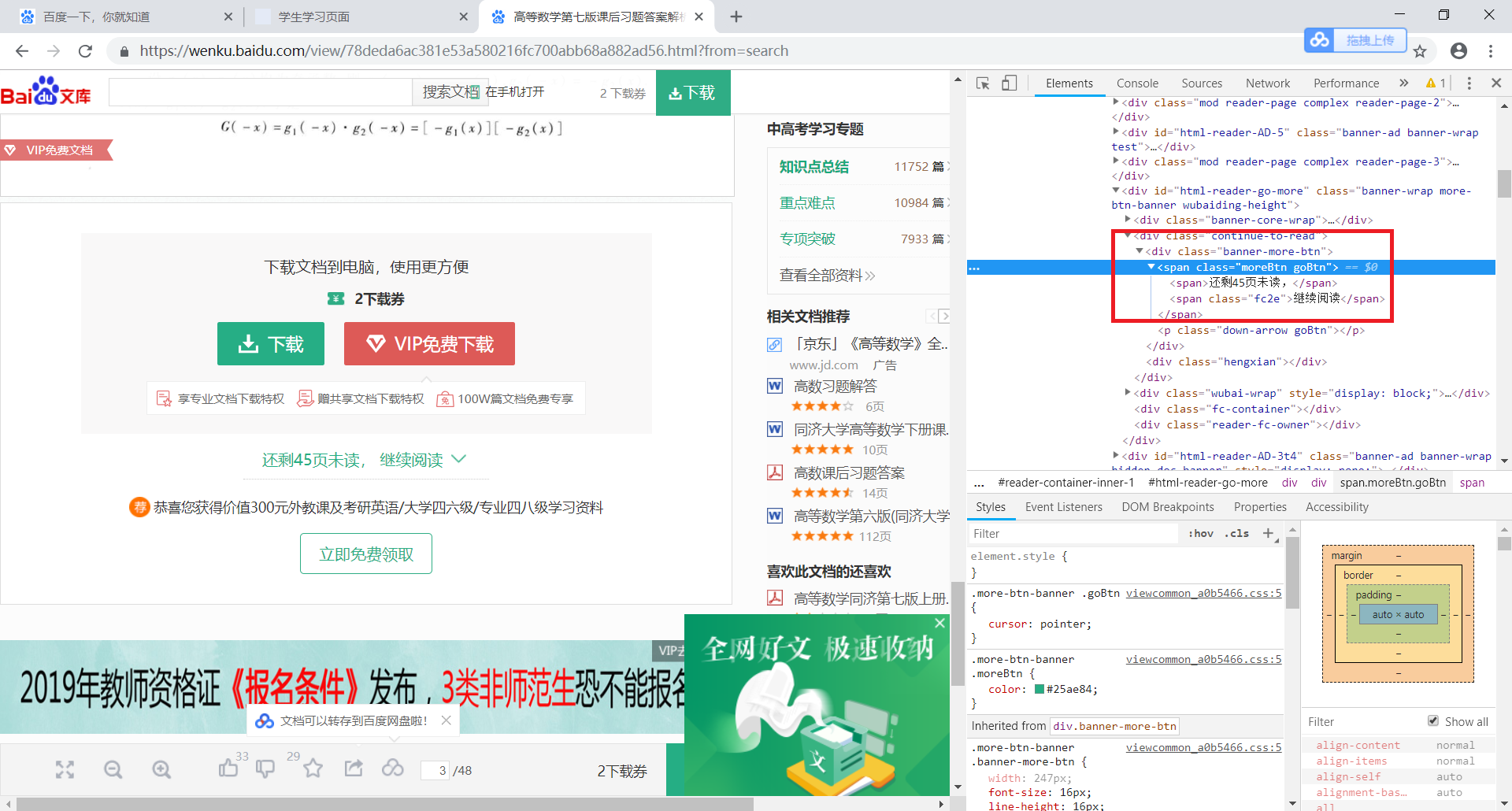Viewport: 1512px width, 811px height.
Task: Open DevTools customize menu three dots
Action: coord(1469,83)
